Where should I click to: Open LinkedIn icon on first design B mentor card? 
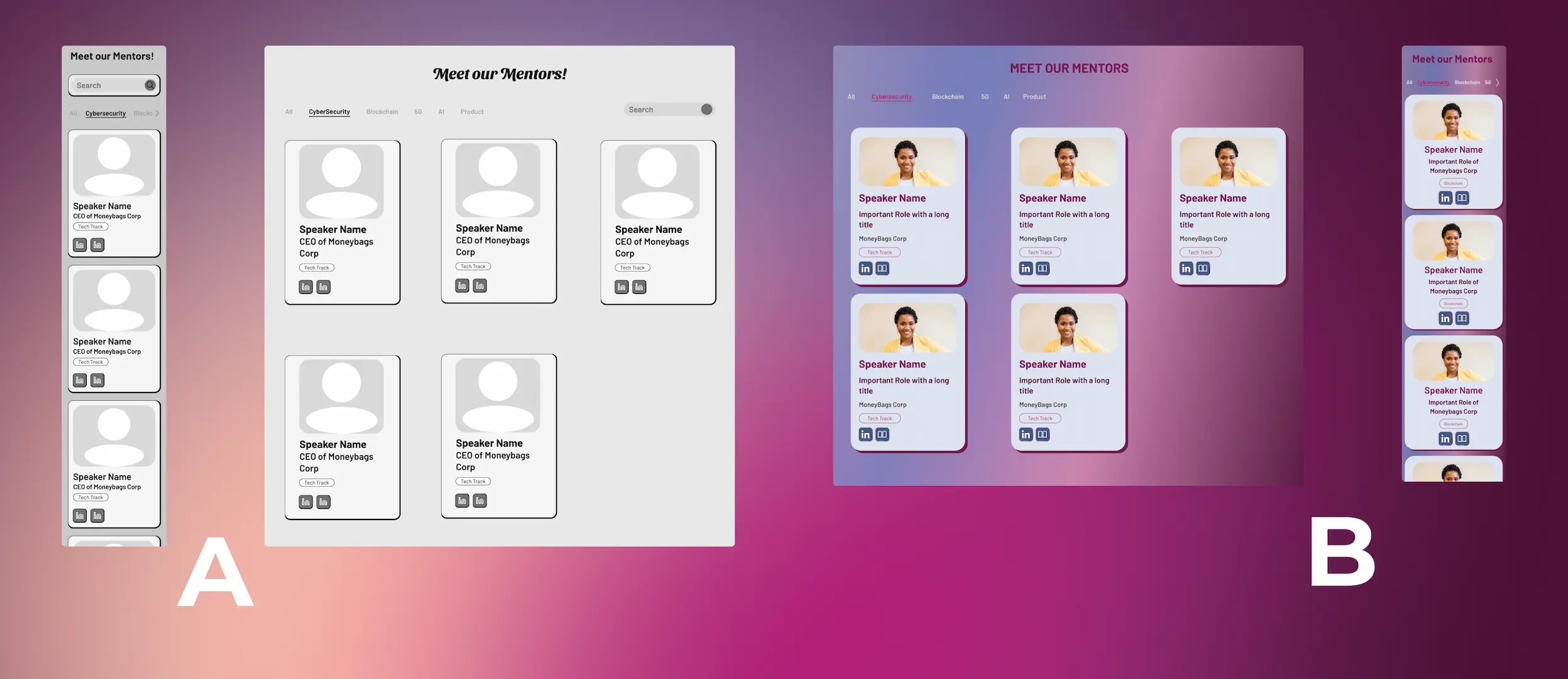[x=865, y=268]
